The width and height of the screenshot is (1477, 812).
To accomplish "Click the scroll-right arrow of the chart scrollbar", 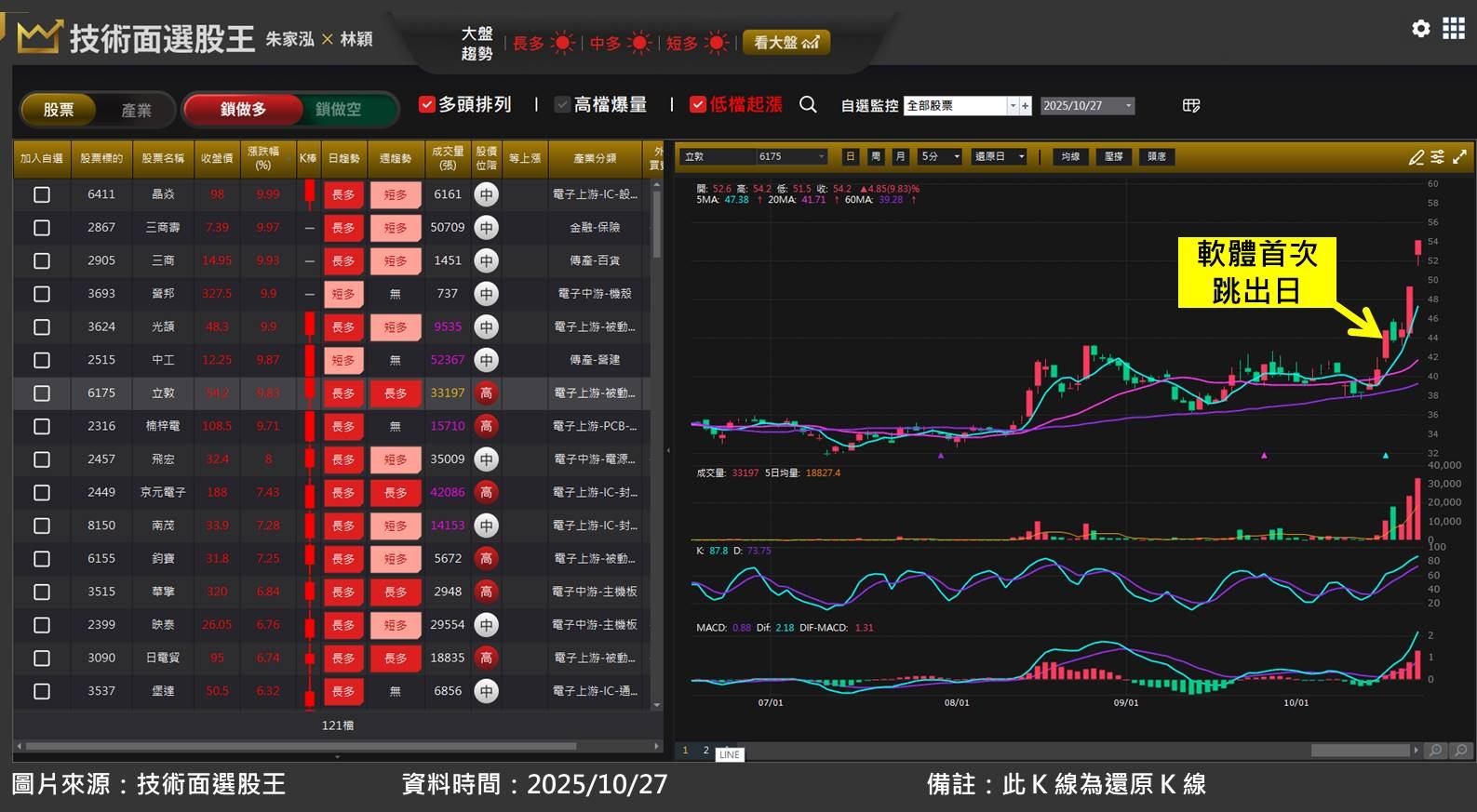I will pyautogui.click(x=1417, y=751).
